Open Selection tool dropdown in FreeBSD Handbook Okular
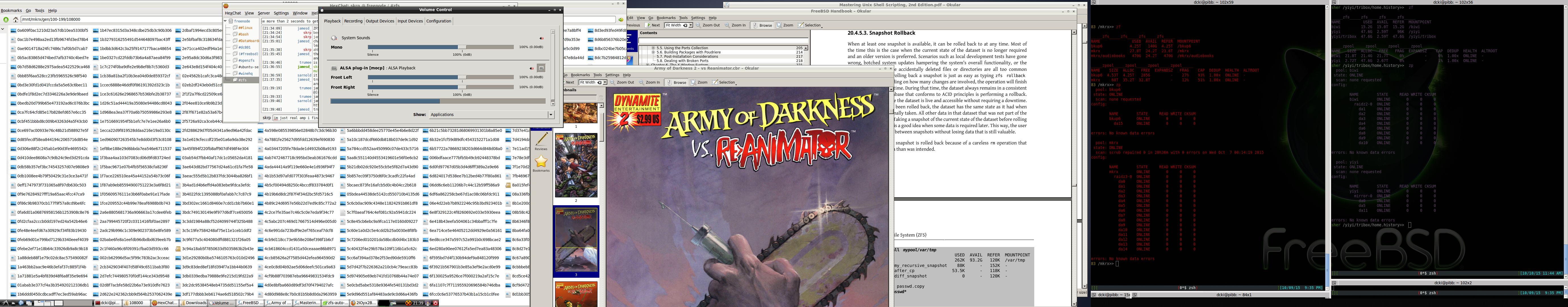 [811, 26]
